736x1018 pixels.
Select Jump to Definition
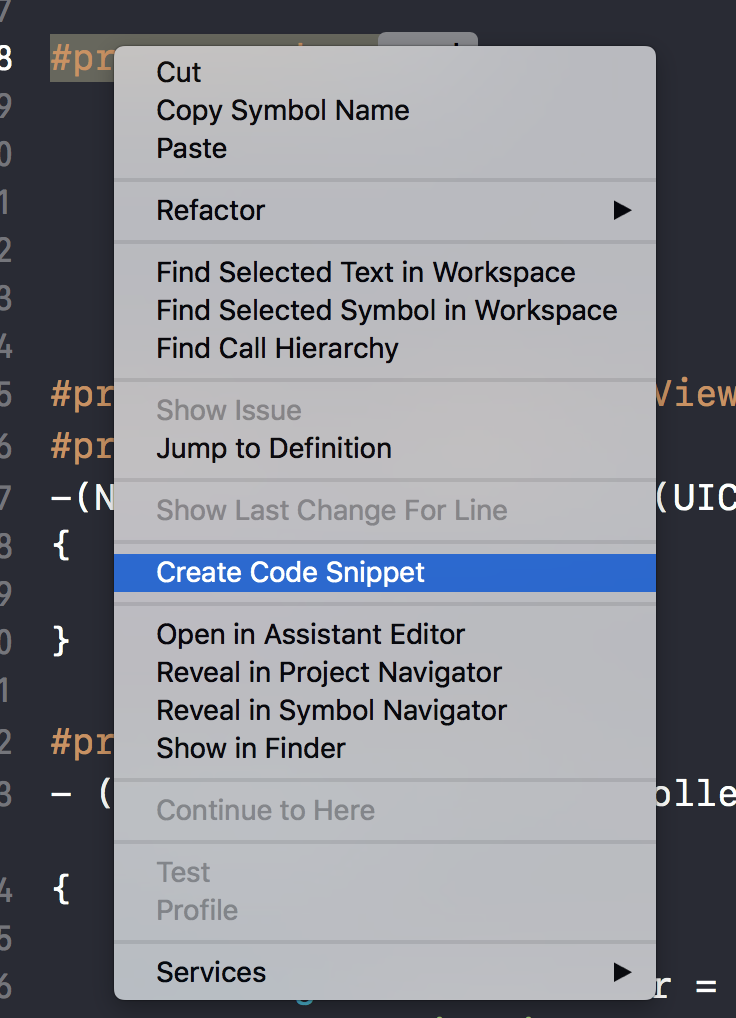pyautogui.click(x=274, y=448)
